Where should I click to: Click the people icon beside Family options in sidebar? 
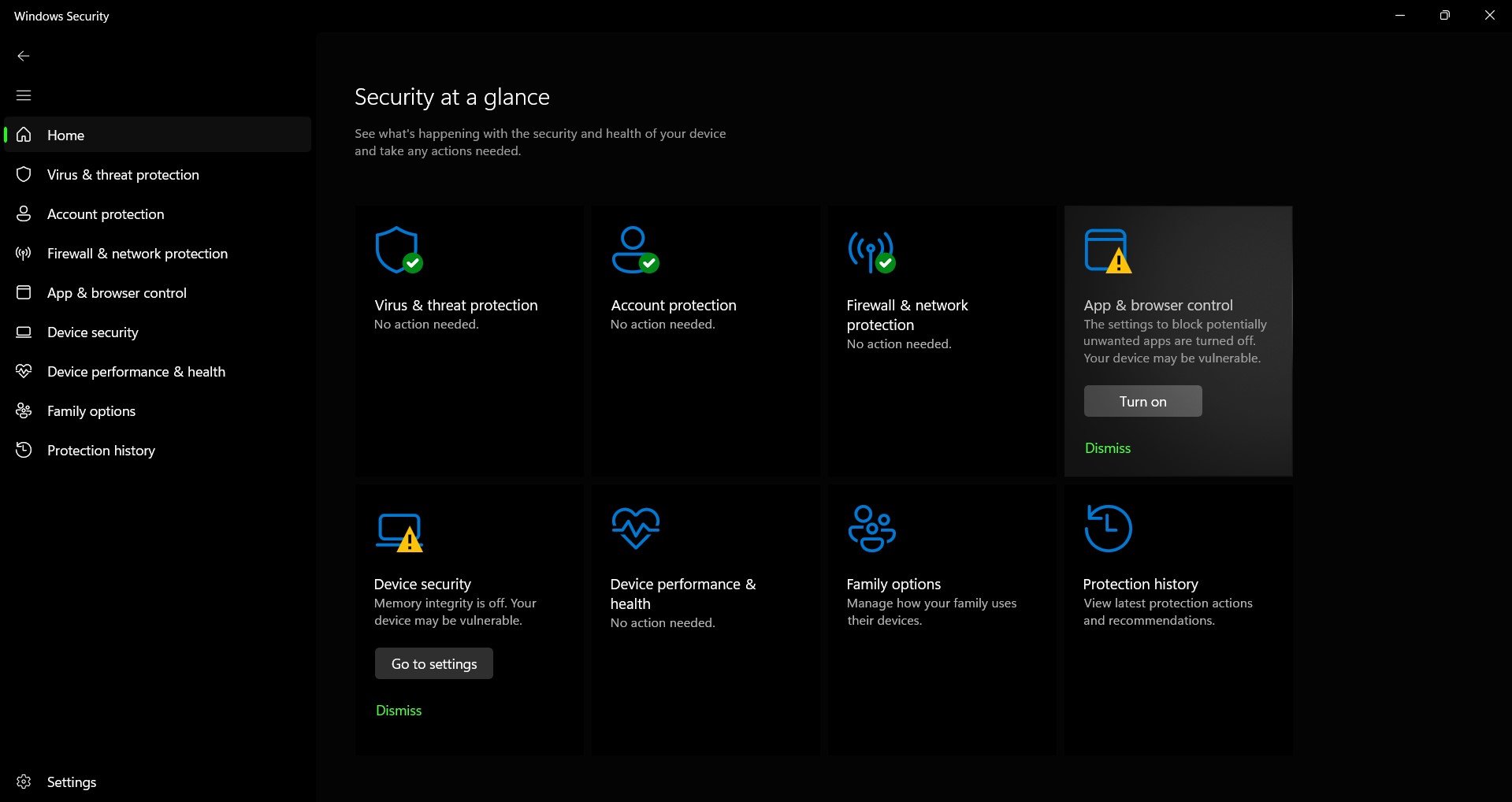click(24, 410)
